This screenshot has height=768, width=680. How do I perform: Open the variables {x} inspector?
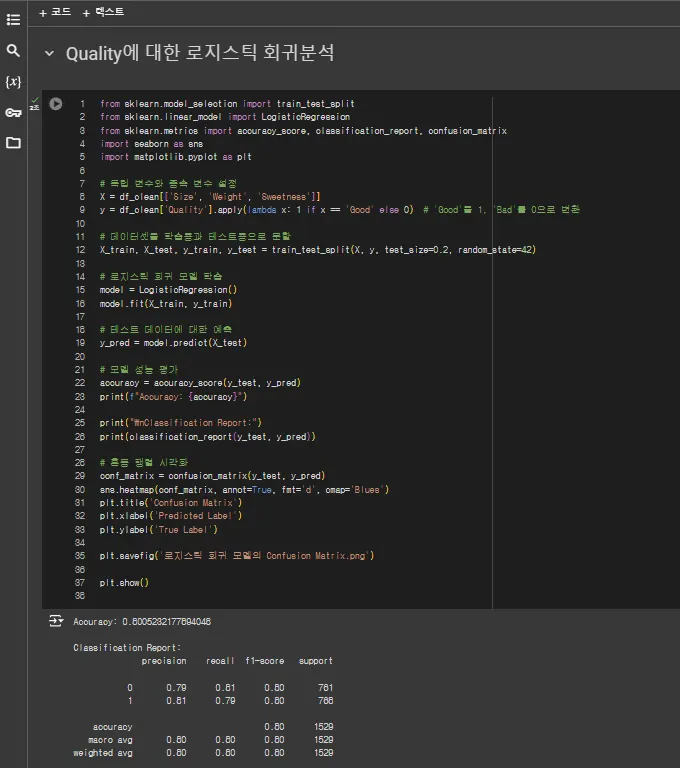coord(13,81)
